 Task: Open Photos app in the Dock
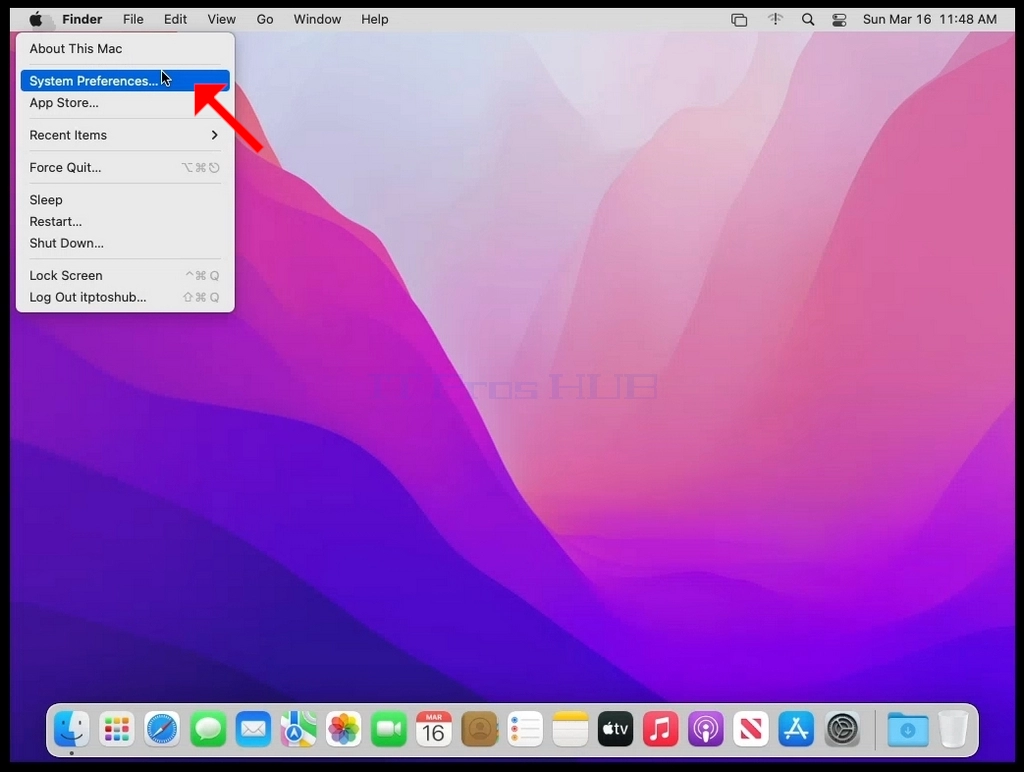(344, 729)
